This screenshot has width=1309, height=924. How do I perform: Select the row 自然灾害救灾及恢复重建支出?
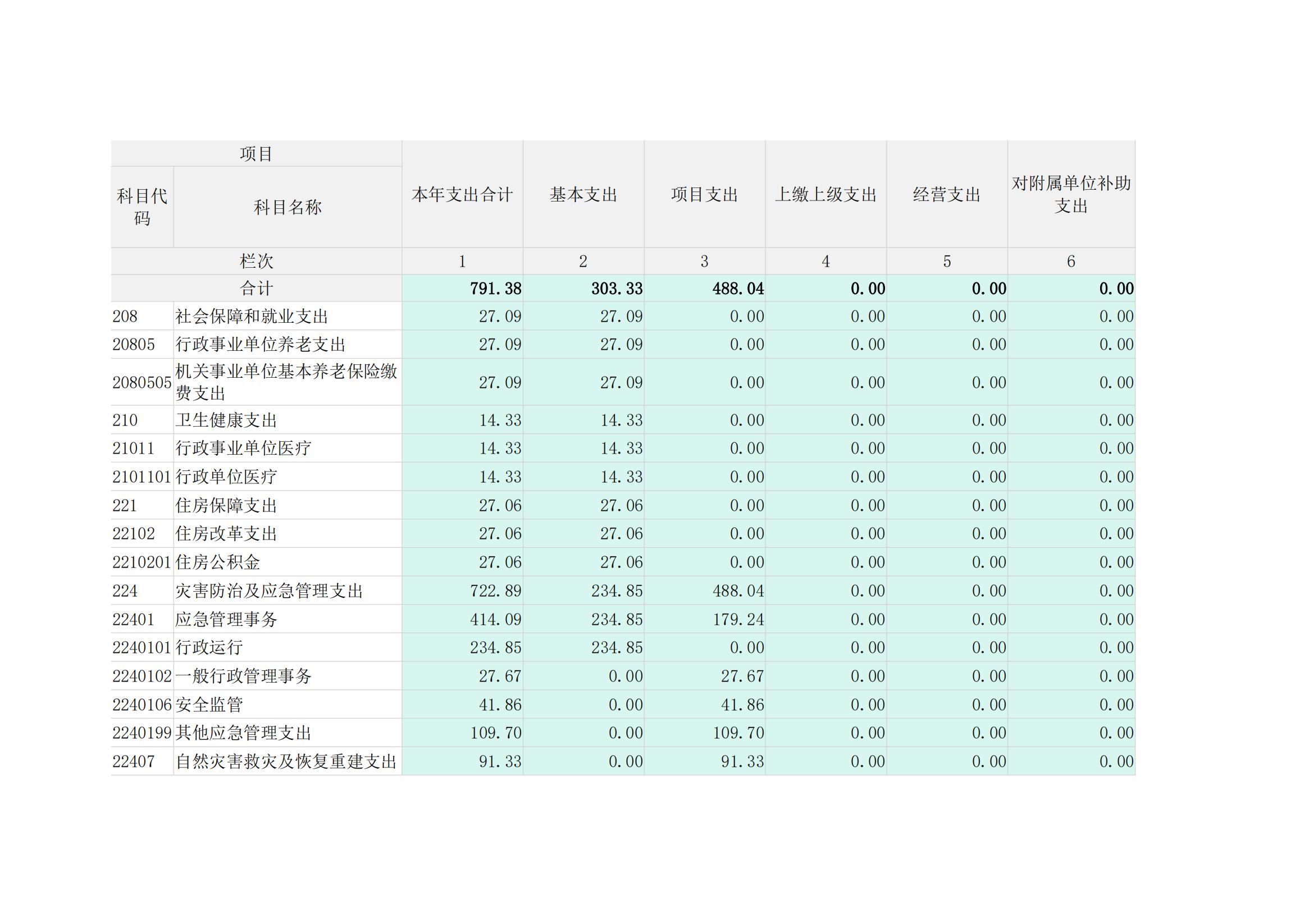point(623,761)
